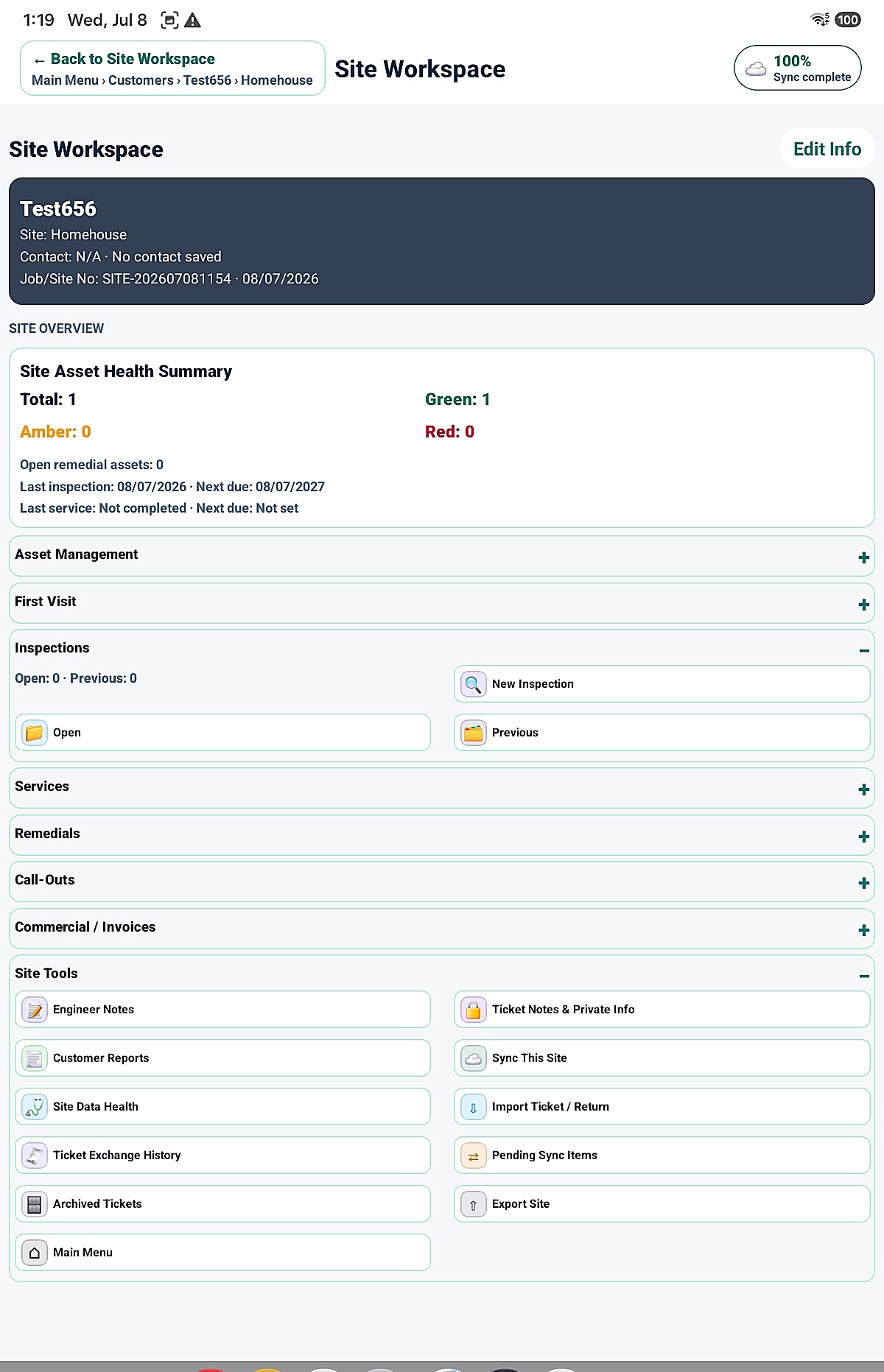Image resolution: width=884 pixels, height=1372 pixels.
Task: Collapse the Site Tools section
Action: (x=863, y=976)
